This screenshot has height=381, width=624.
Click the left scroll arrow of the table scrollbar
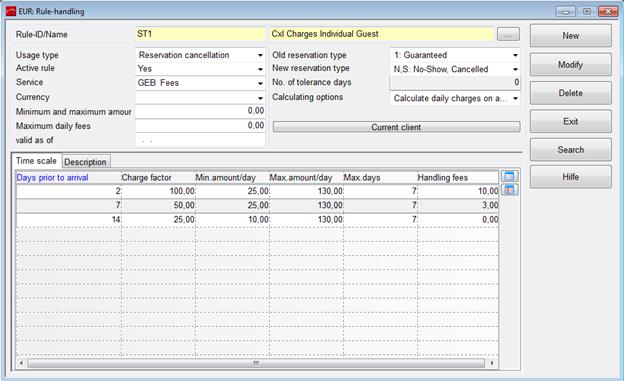[x=21, y=363]
